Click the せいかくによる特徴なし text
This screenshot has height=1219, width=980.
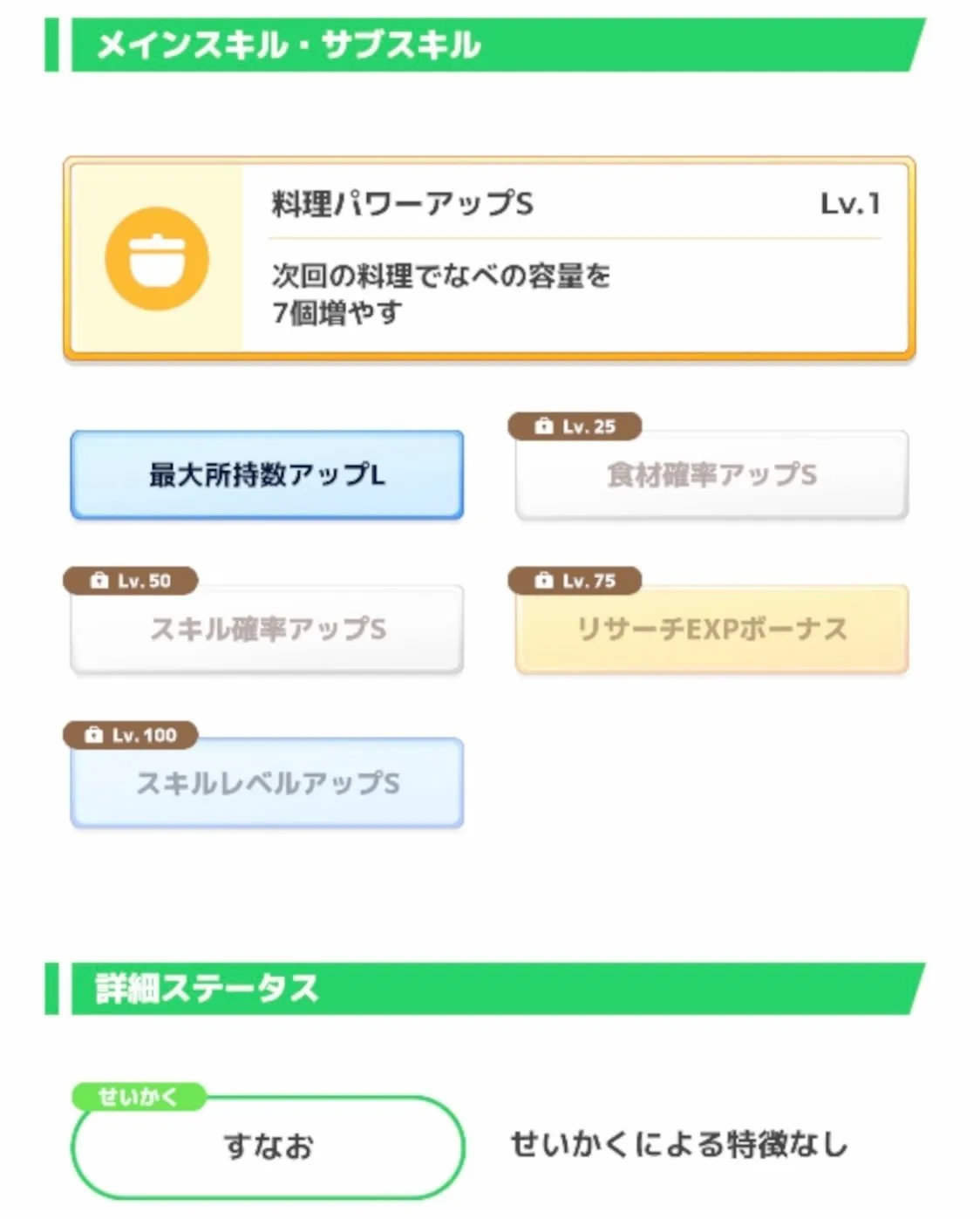click(x=678, y=1145)
